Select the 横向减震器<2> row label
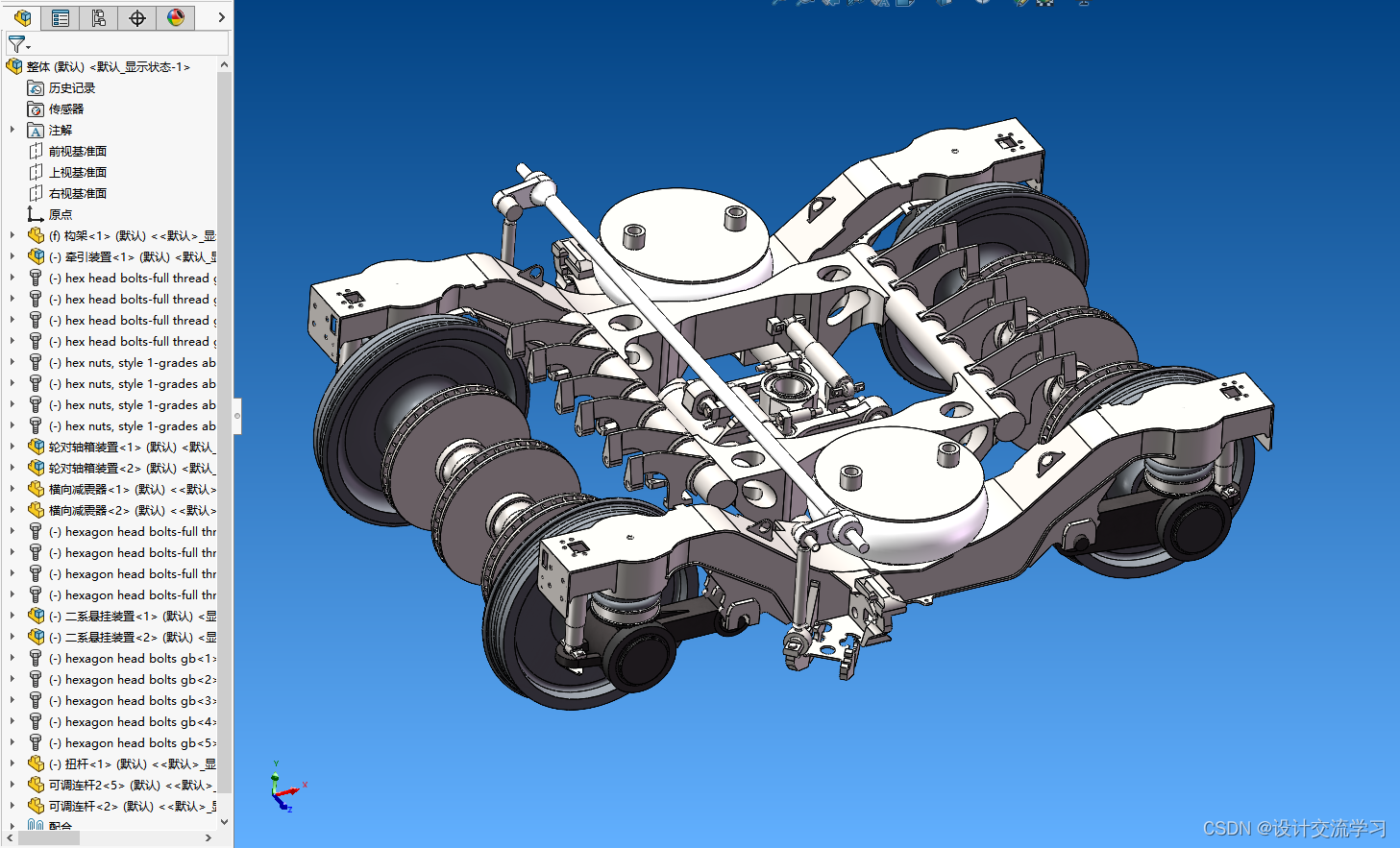This screenshot has width=1400, height=848. pyautogui.click(x=133, y=510)
